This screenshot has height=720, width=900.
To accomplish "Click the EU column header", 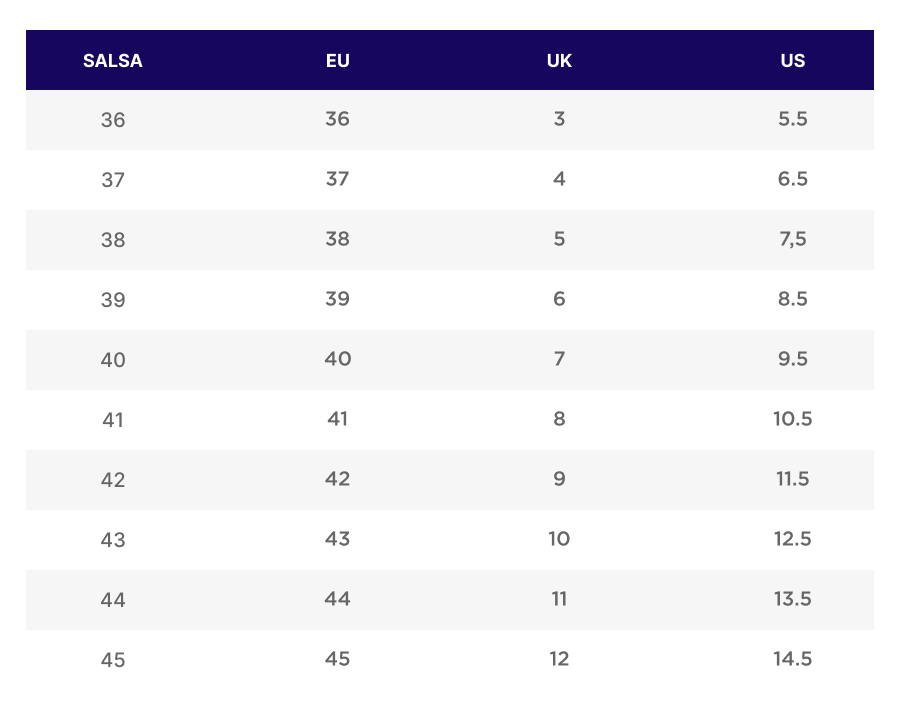I will 338,61.
